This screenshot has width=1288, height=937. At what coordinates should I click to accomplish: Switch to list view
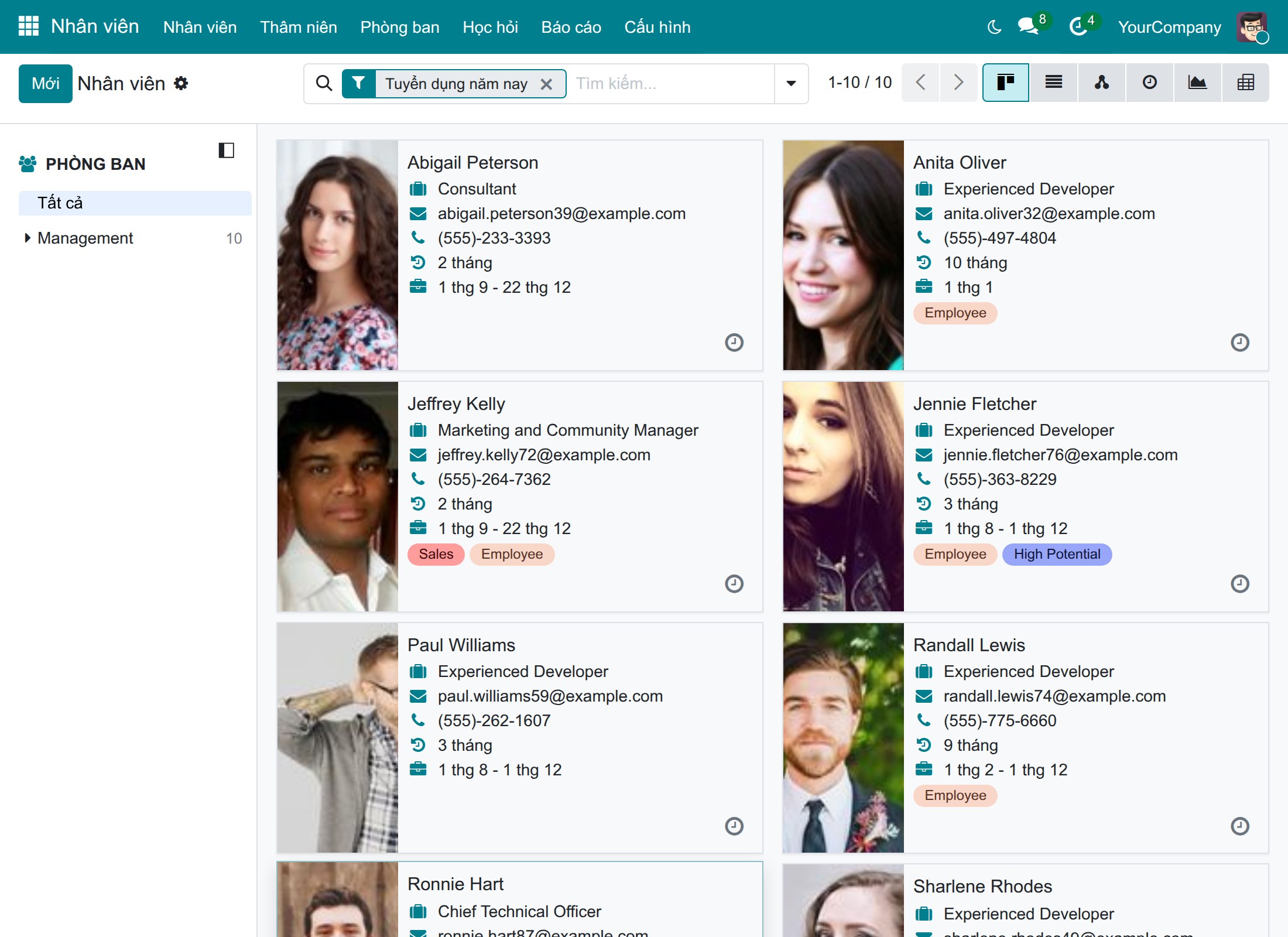pos(1054,83)
